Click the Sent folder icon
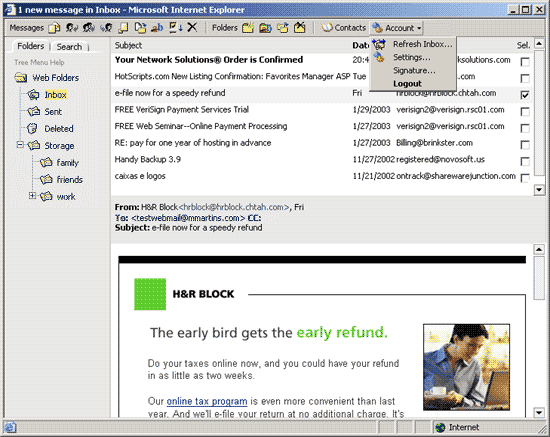The width and height of the screenshot is (550, 437). pos(34,112)
